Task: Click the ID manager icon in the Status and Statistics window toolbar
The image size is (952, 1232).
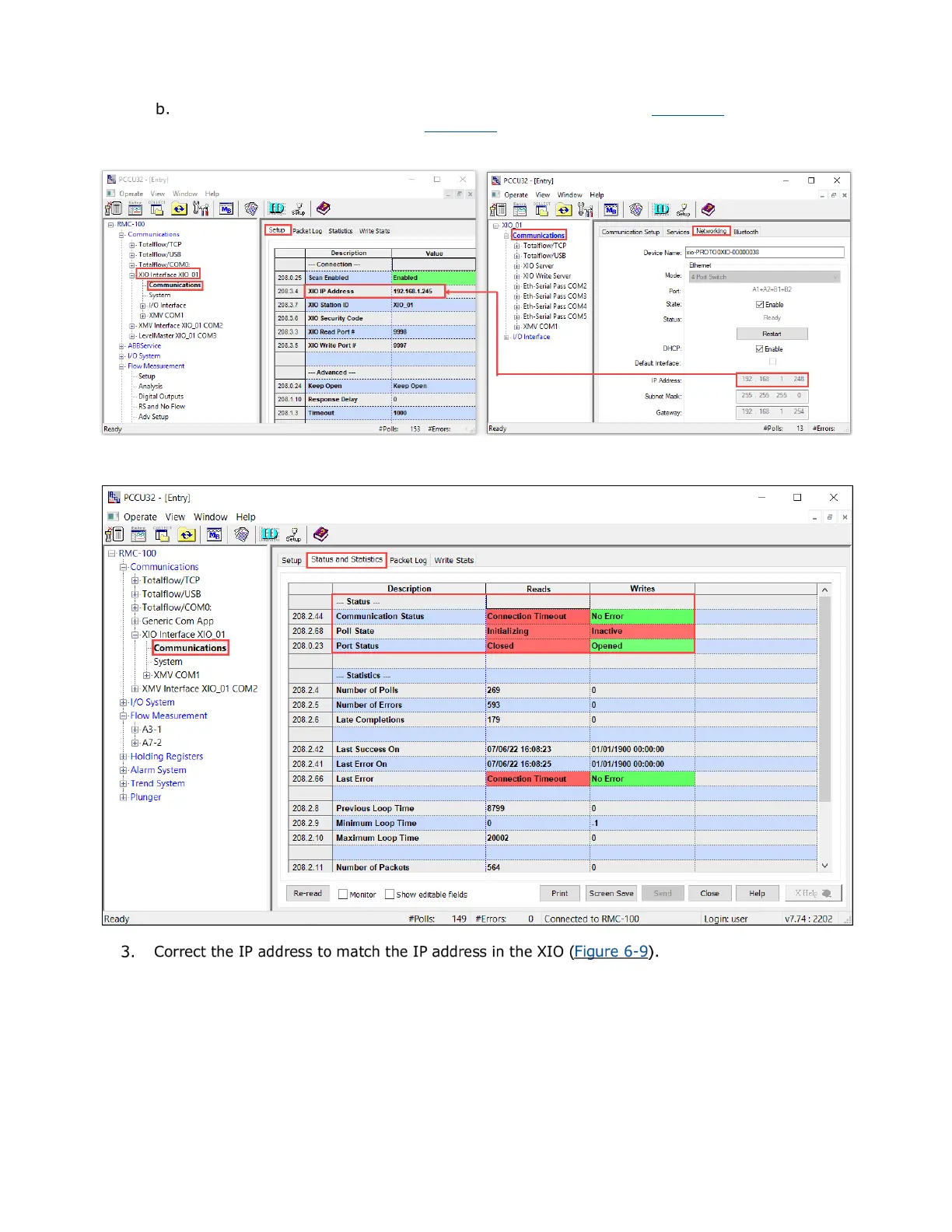Action: coord(270,534)
